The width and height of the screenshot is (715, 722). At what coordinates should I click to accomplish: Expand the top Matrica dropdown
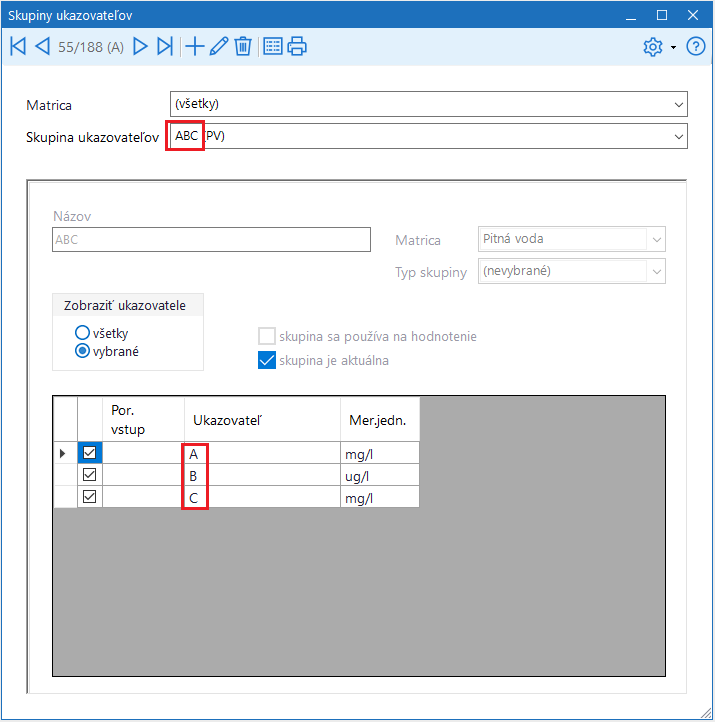pos(679,104)
